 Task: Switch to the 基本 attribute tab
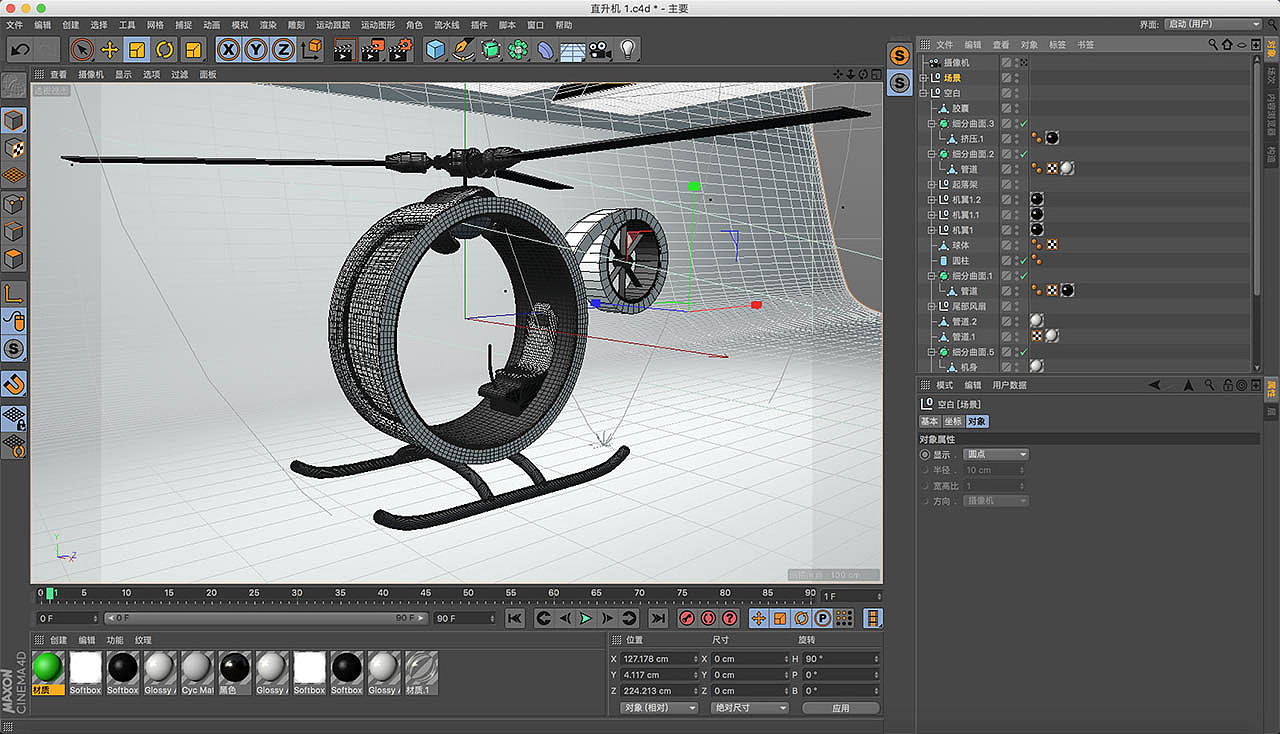tap(930, 421)
